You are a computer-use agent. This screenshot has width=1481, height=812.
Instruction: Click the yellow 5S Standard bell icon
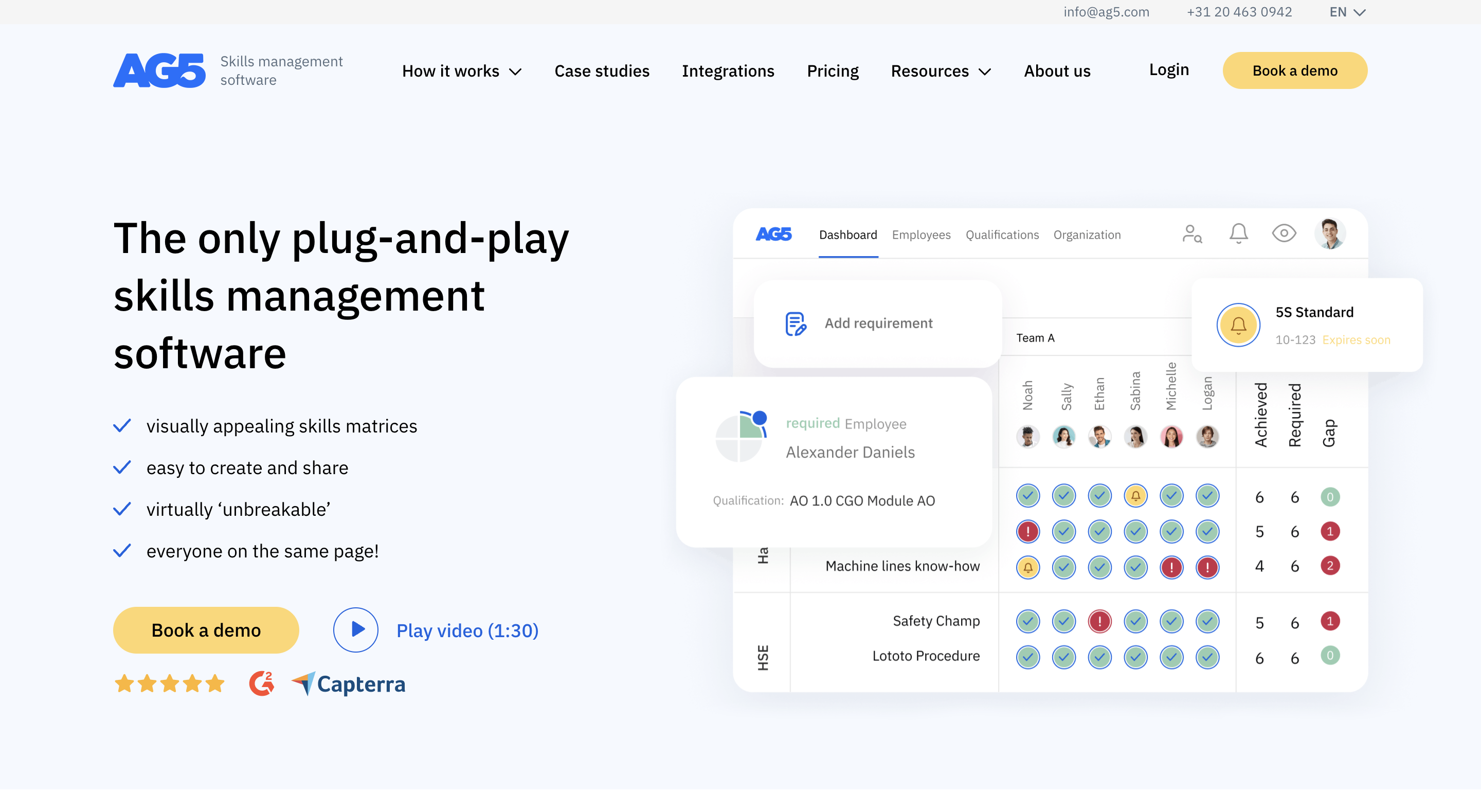(x=1238, y=325)
